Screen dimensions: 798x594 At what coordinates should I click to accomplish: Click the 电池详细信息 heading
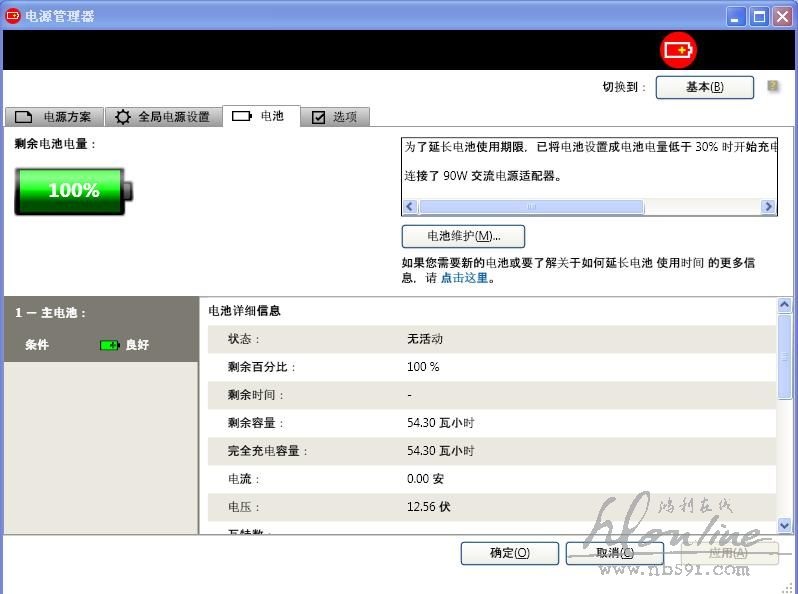point(244,310)
